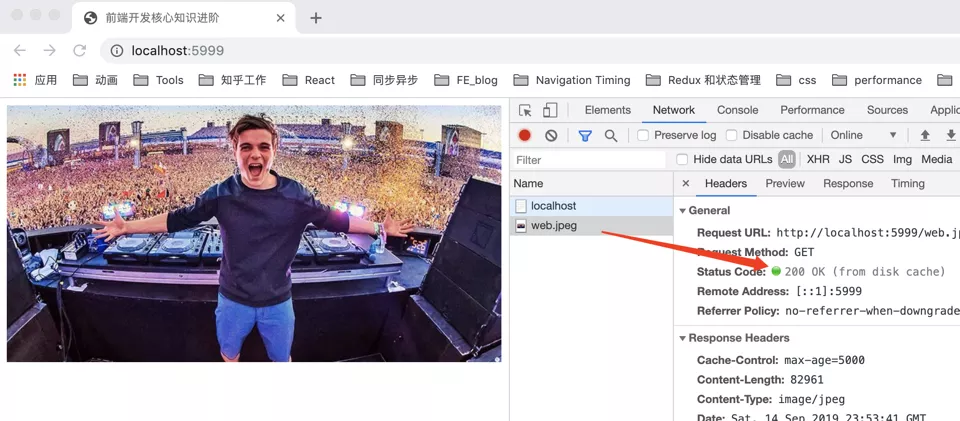
Task: Open the Preview tab of the request
Action: point(785,184)
